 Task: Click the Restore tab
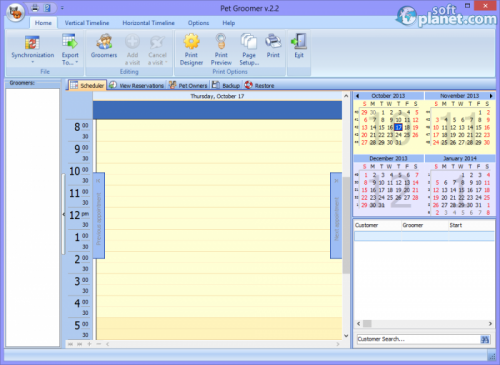coord(259,85)
